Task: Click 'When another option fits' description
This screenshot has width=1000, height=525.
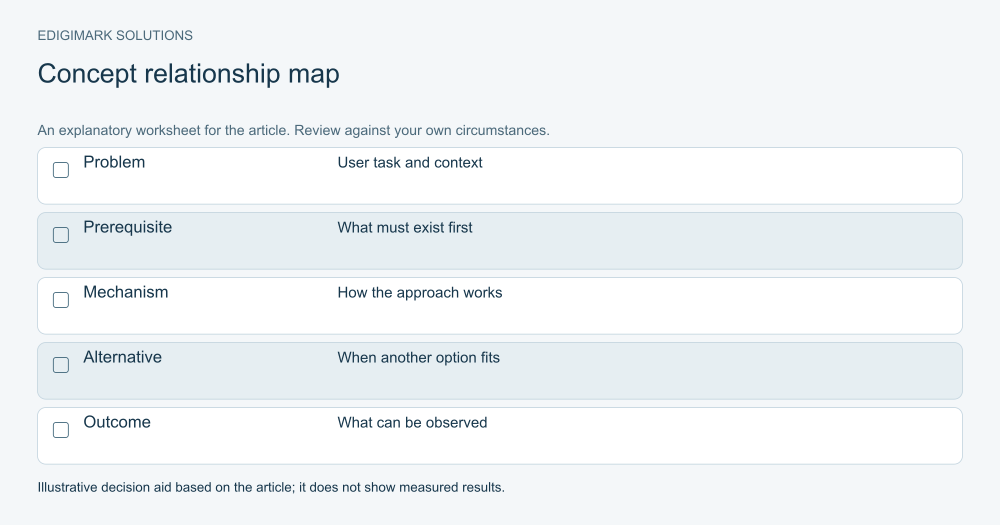Action: (x=418, y=358)
